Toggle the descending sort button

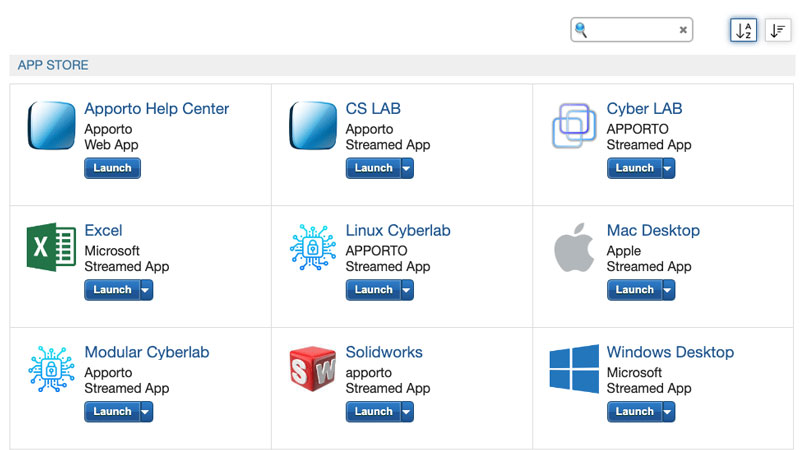tap(778, 30)
